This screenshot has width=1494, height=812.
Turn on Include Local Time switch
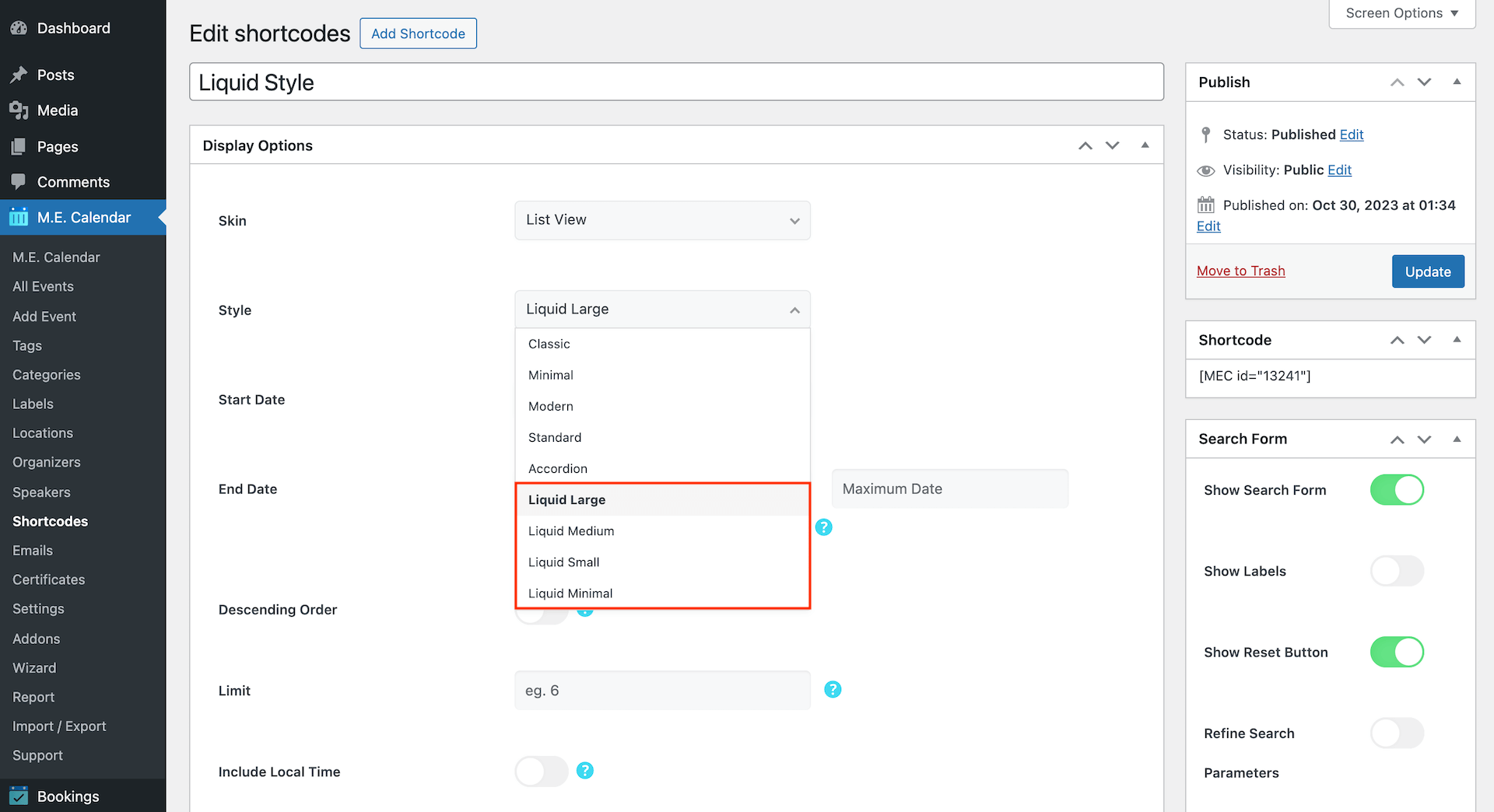pyautogui.click(x=542, y=772)
